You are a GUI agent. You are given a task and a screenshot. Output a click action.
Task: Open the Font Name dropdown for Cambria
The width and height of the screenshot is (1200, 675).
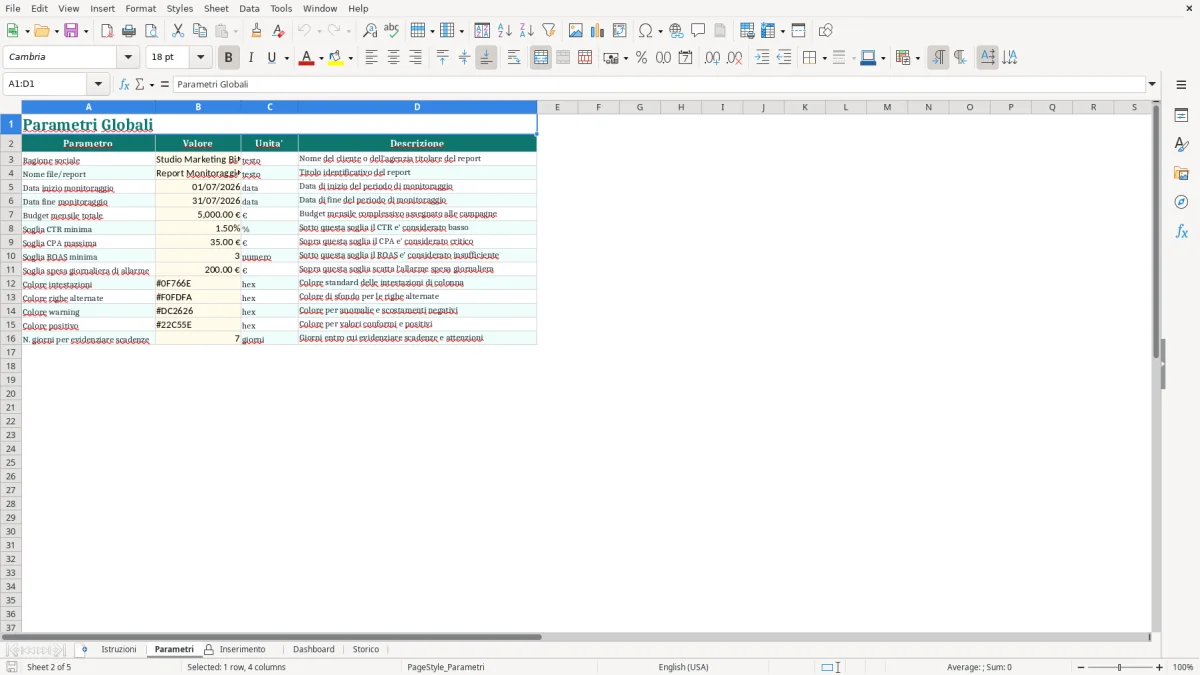[x=128, y=58]
